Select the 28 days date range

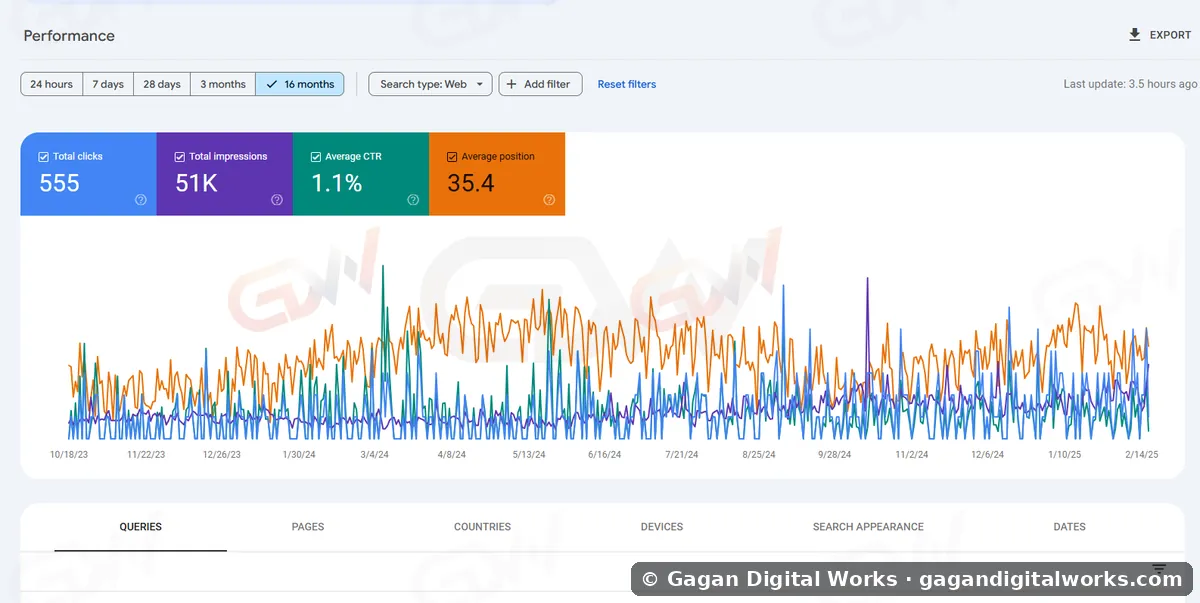(162, 84)
